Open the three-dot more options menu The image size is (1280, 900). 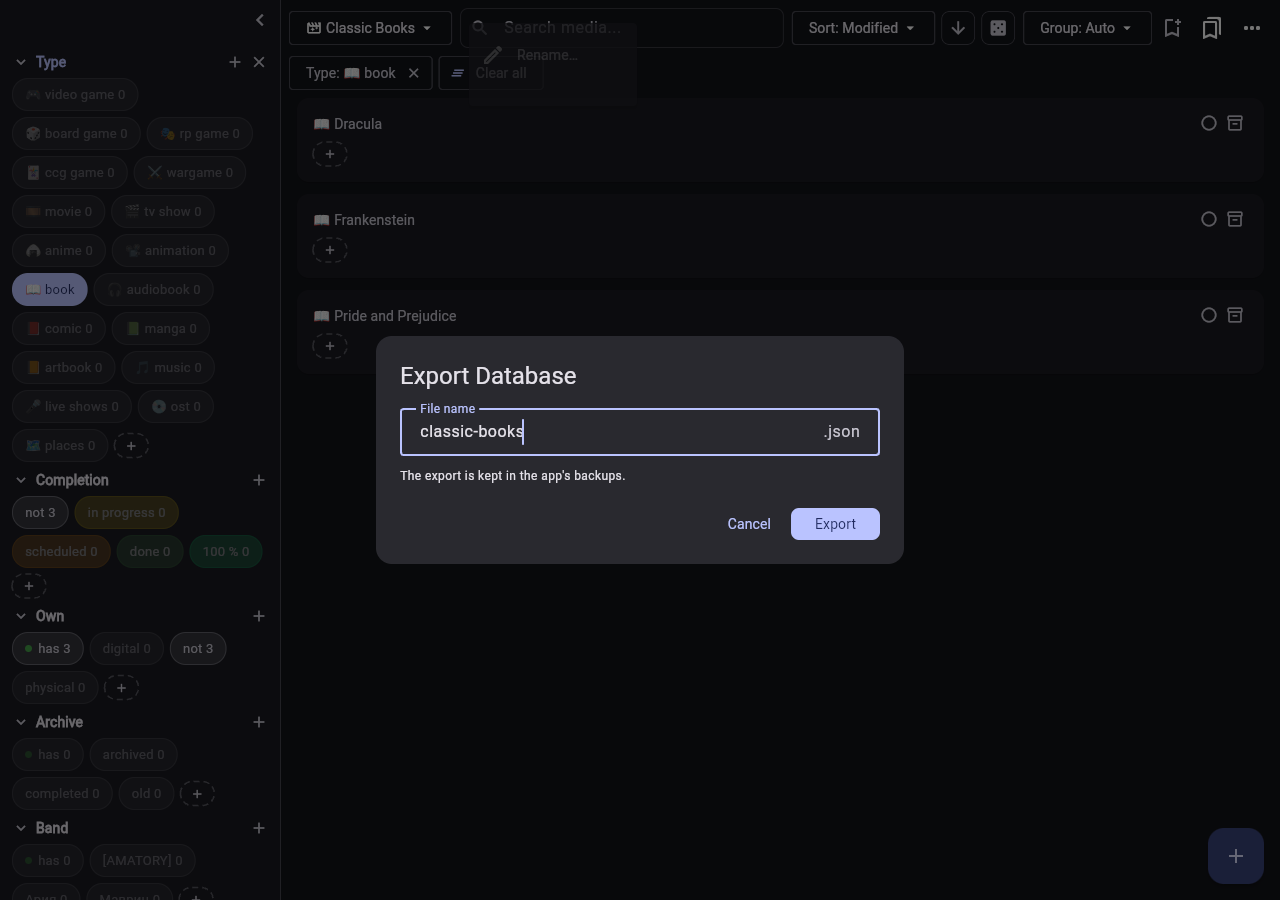tap(1252, 28)
